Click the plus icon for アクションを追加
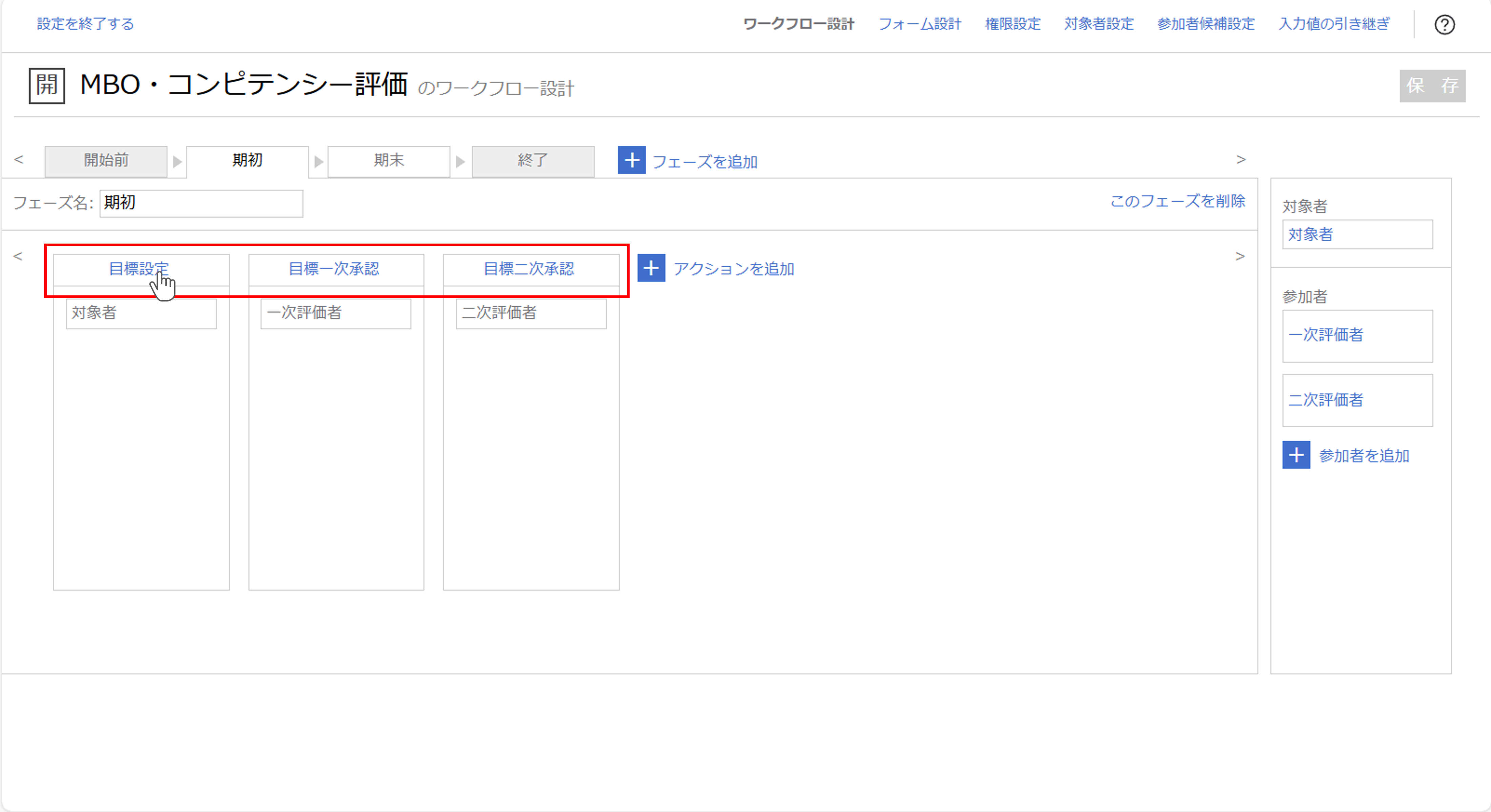Screen dimensions: 1491x812 pyautogui.click(x=651, y=269)
